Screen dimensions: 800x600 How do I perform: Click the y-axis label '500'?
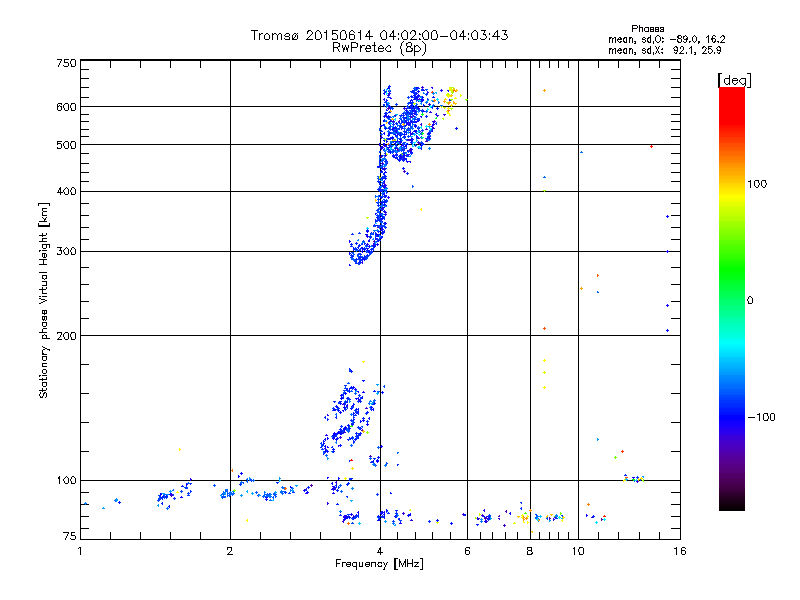click(x=66, y=145)
